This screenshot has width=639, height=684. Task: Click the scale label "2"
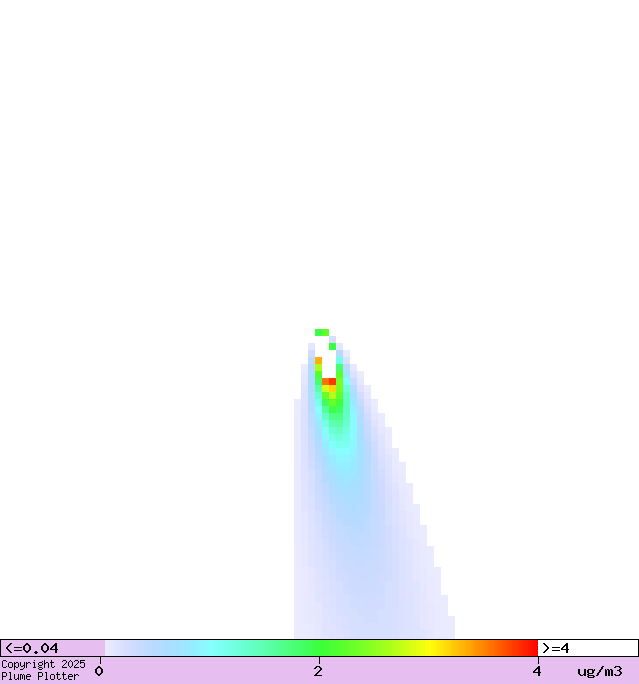click(318, 671)
